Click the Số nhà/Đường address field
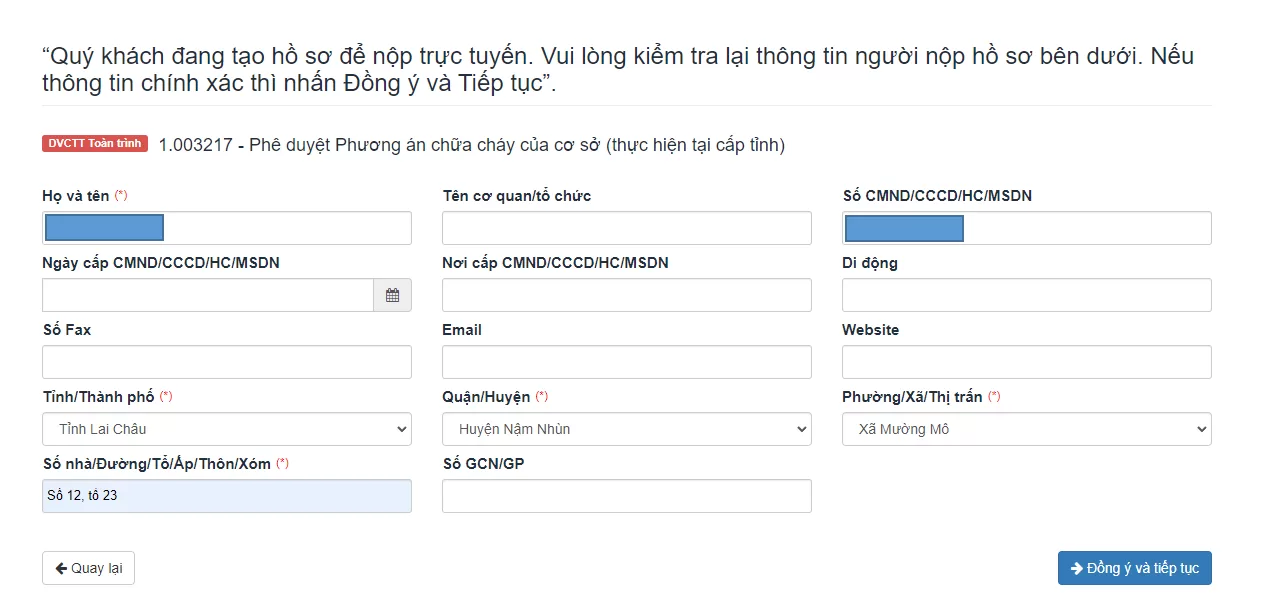Screen dimensions: 1262x614 click(227, 496)
